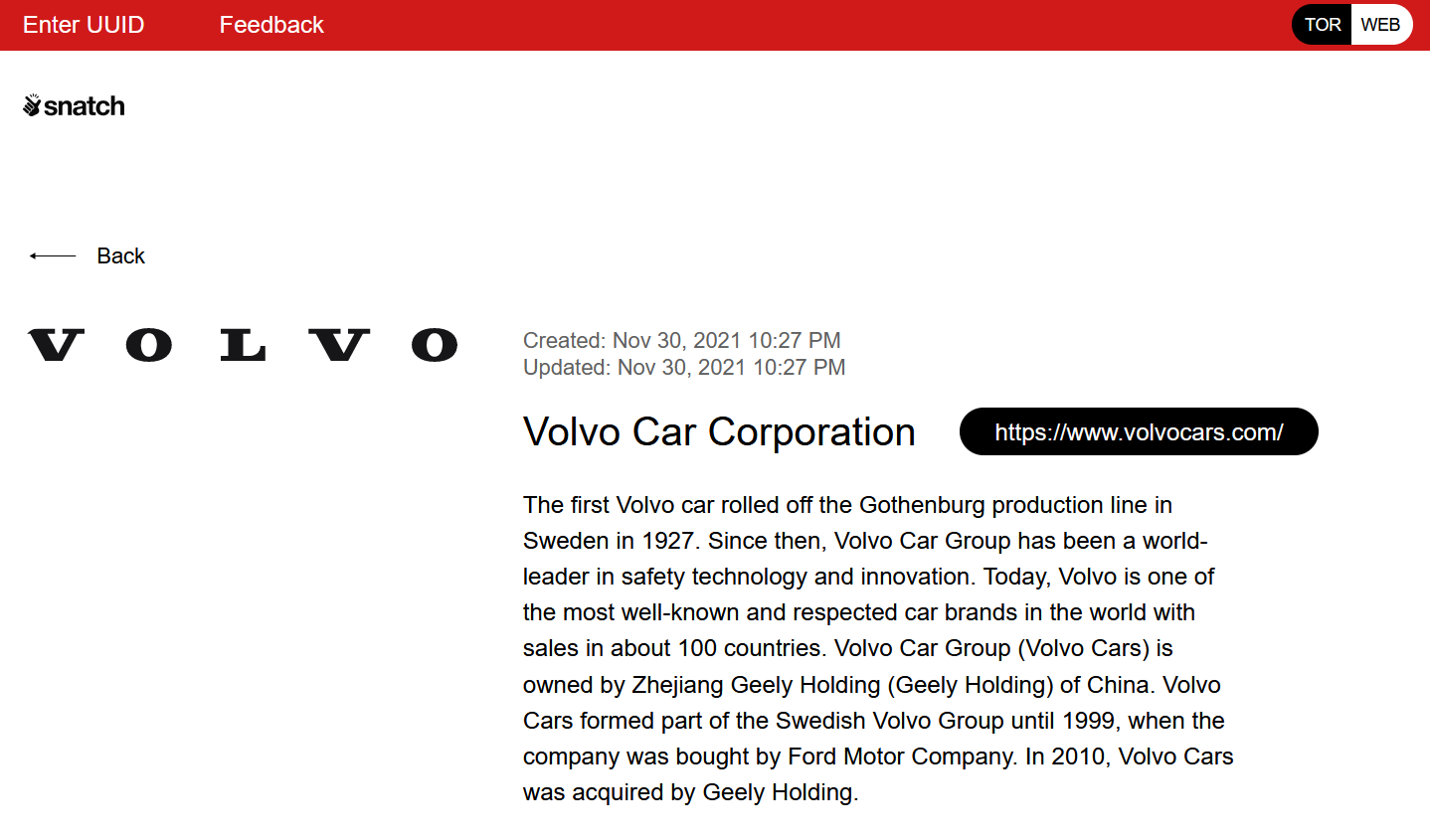Click the Updated date line
The width and height of the screenshot is (1430, 840).
684,368
